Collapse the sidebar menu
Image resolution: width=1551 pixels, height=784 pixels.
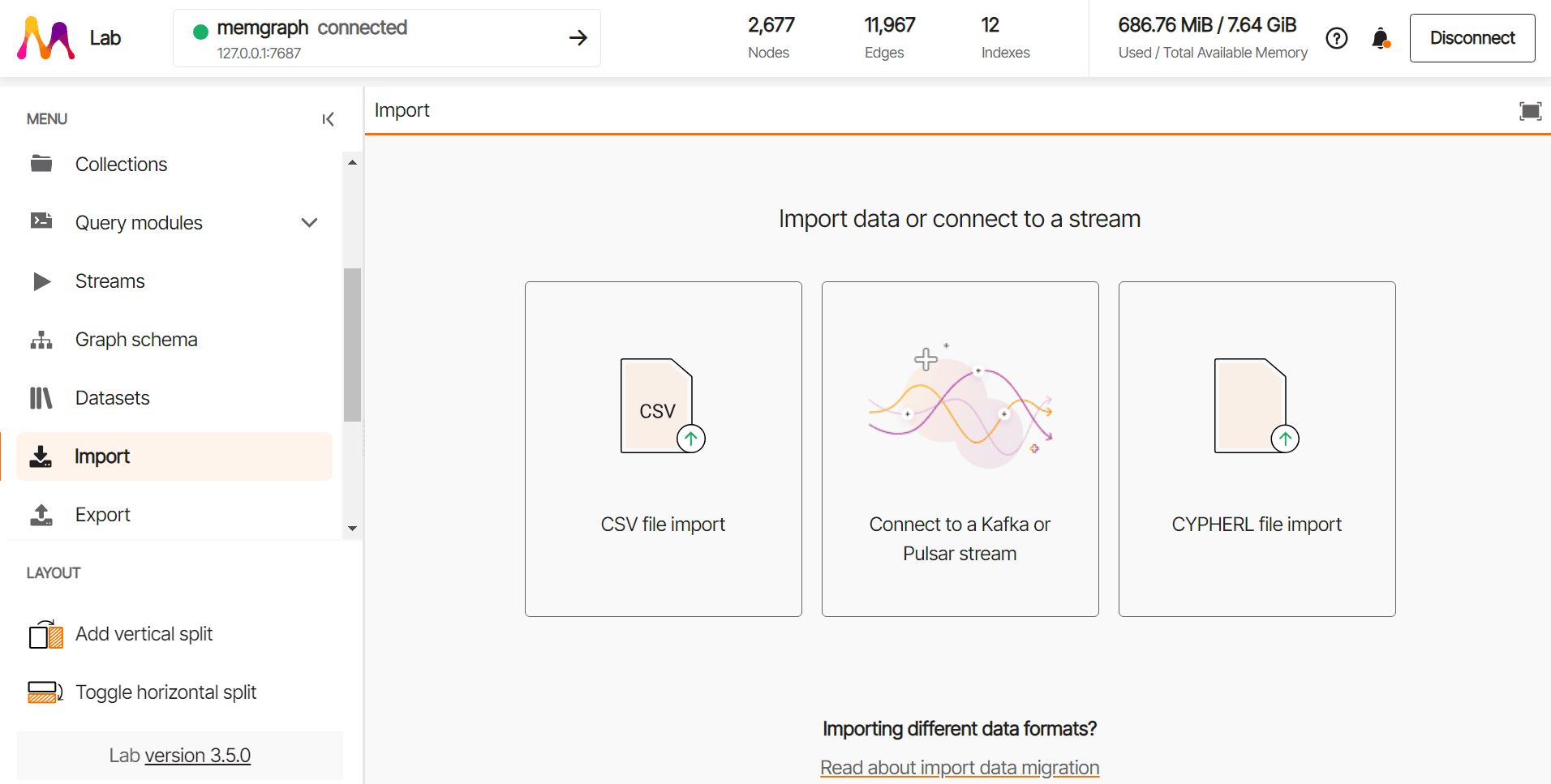click(x=328, y=119)
